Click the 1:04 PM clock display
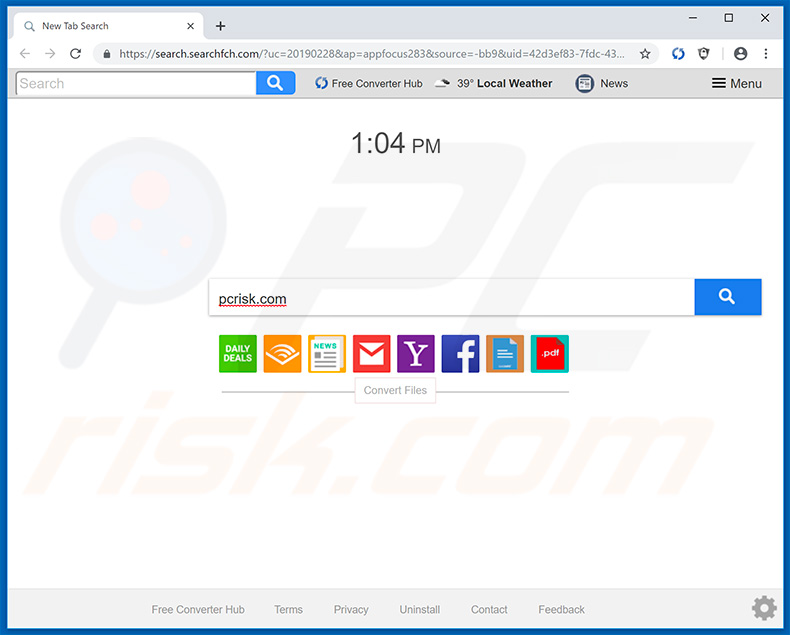The height and width of the screenshot is (635, 790). coord(396,144)
